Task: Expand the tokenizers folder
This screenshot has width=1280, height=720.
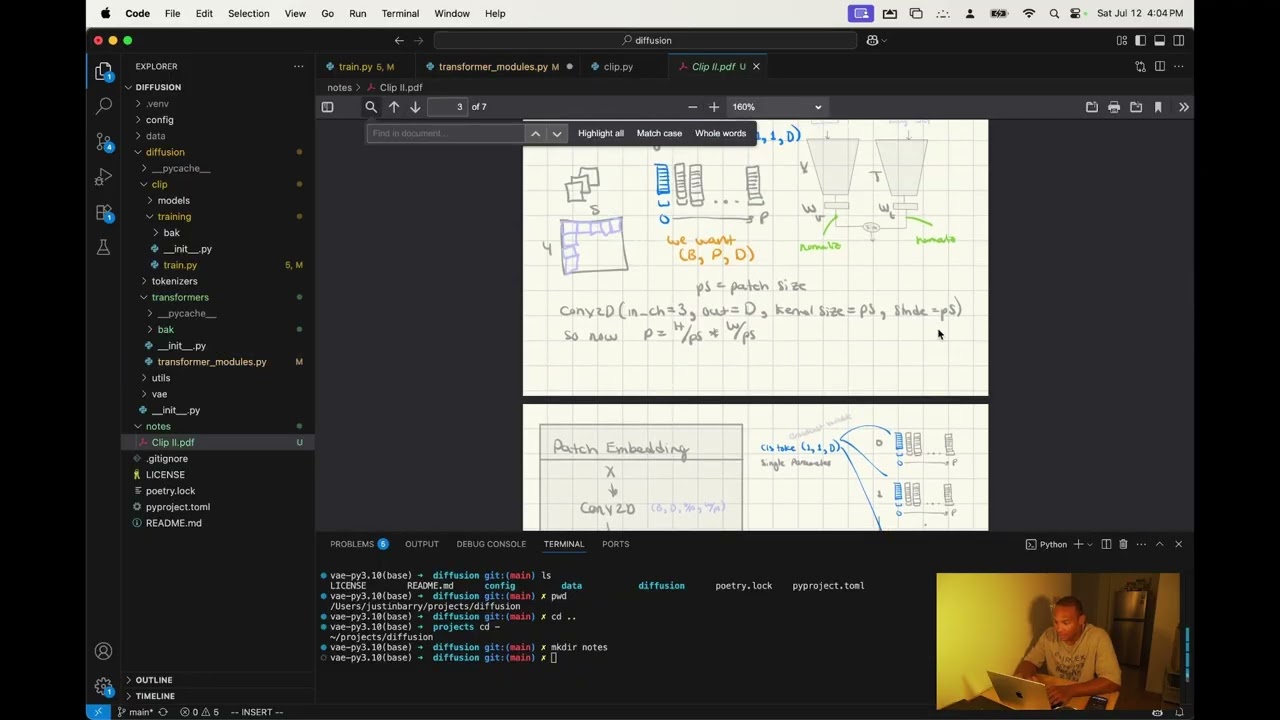Action: click(x=174, y=281)
